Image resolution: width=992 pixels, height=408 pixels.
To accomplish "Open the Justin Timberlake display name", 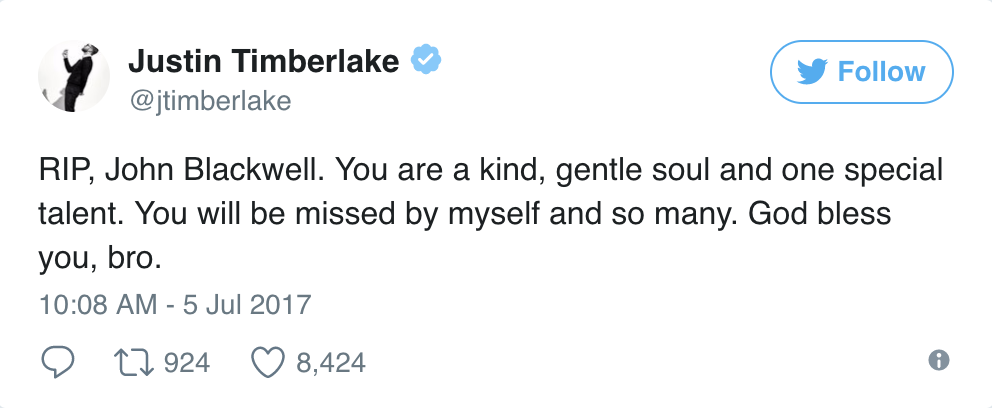I will tap(264, 62).
